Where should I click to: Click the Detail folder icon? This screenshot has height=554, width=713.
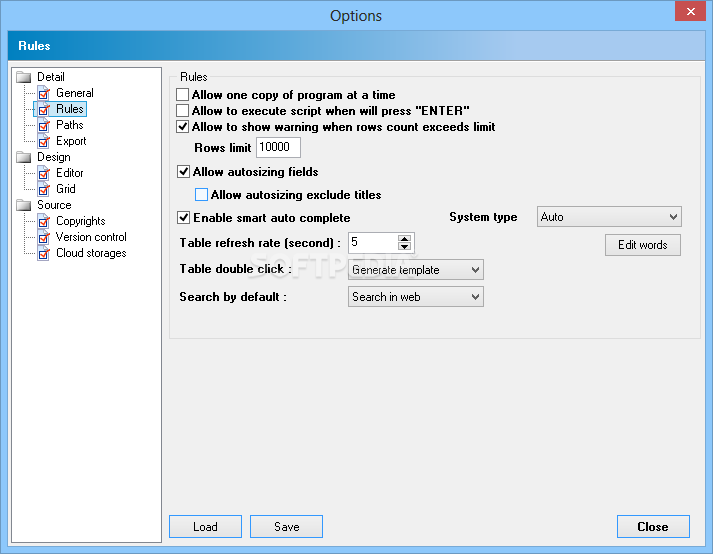[x=24, y=77]
